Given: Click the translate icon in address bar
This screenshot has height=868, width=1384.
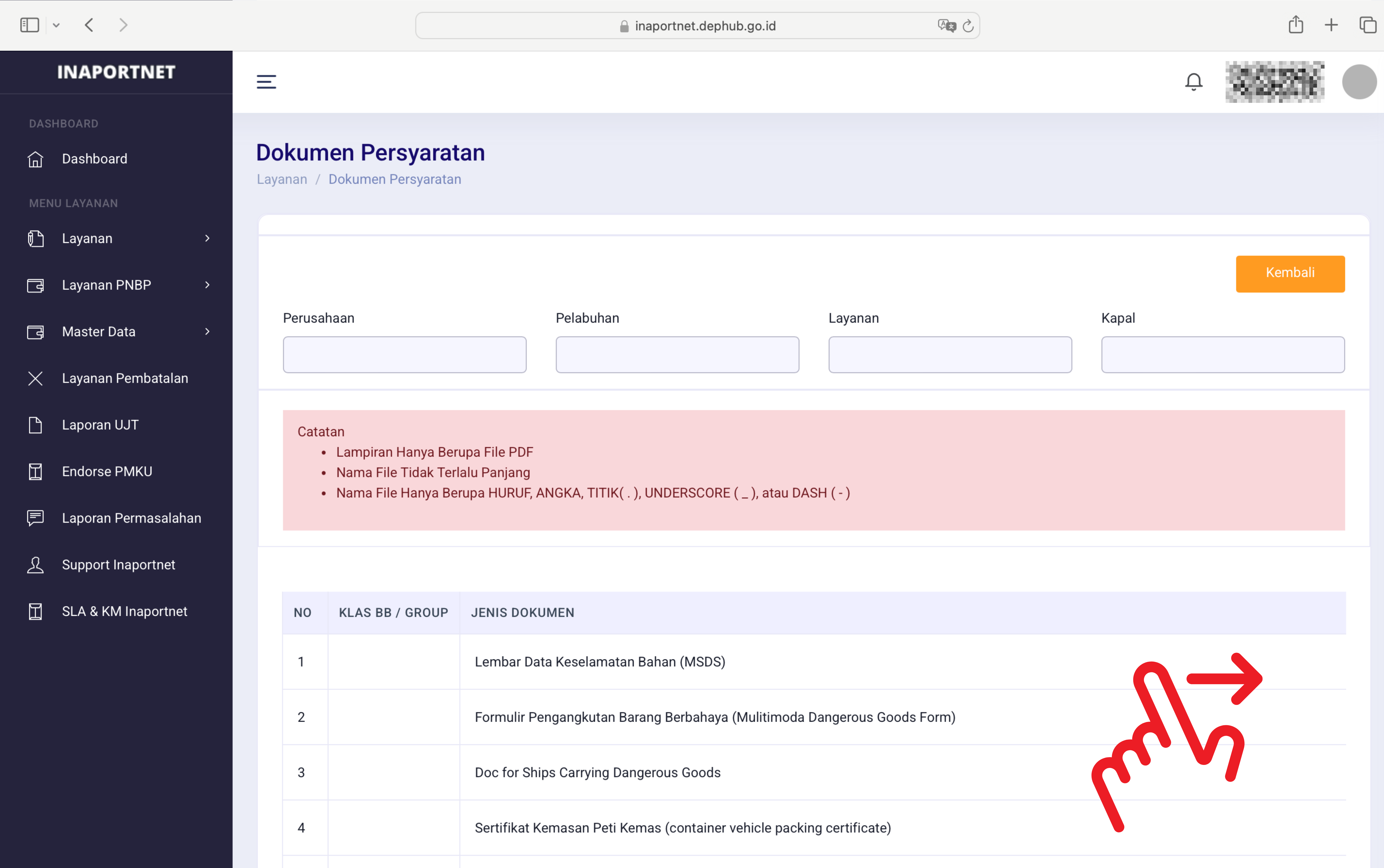Looking at the screenshot, I should 946,26.
